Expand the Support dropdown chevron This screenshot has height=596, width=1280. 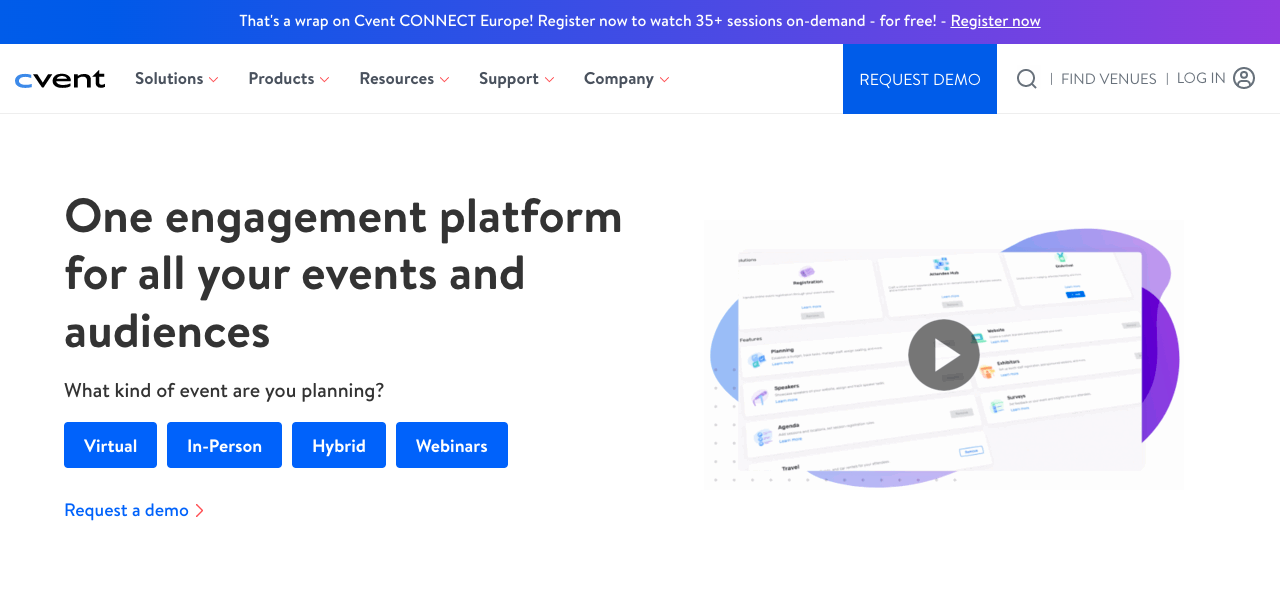pos(549,80)
